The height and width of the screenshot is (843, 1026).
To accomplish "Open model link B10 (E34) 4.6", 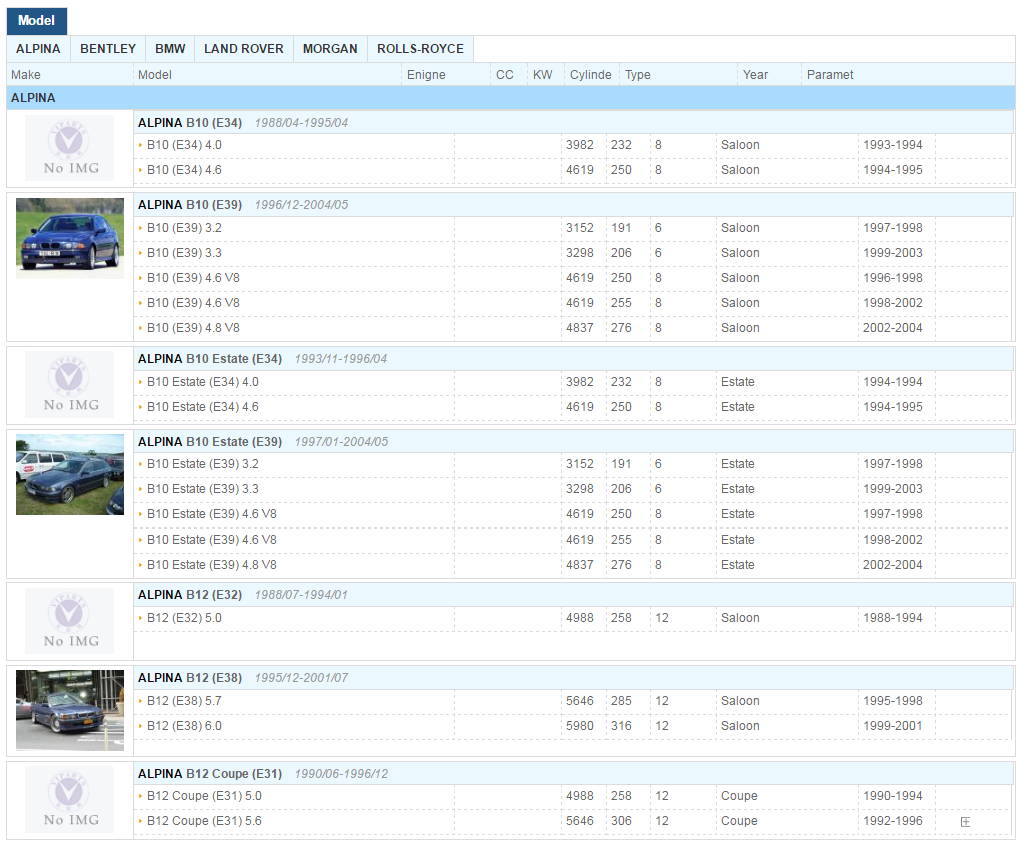I will [184, 170].
